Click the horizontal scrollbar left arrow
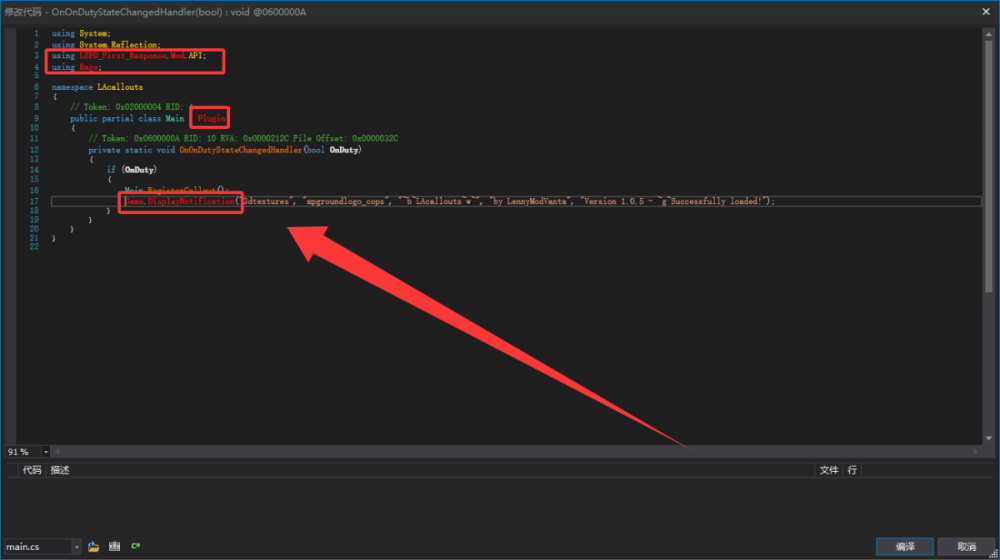 (57, 452)
